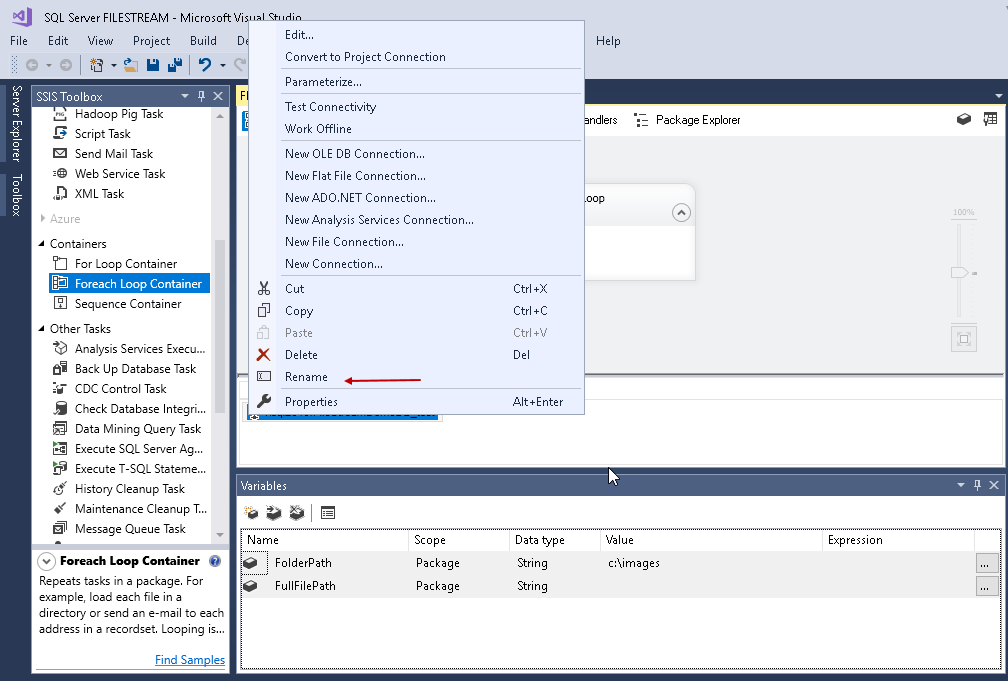
Task: Select the For Loop Container item
Action: (x=125, y=264)
